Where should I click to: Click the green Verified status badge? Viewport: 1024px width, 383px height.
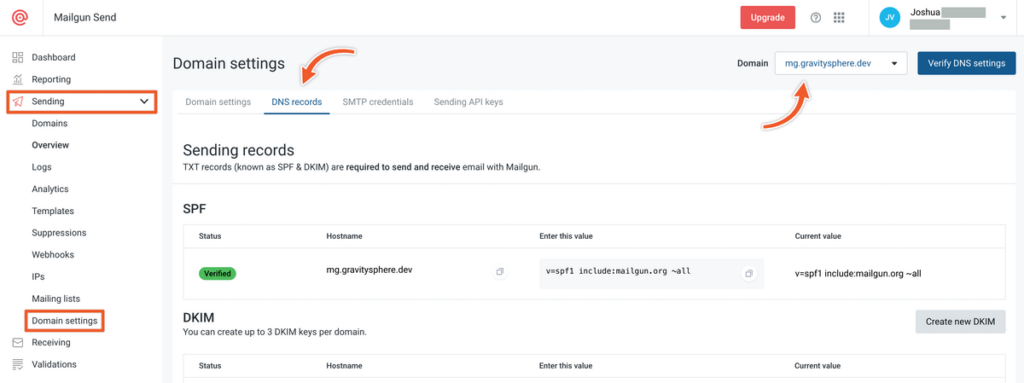pyautogui.click(x=217, y=273)
